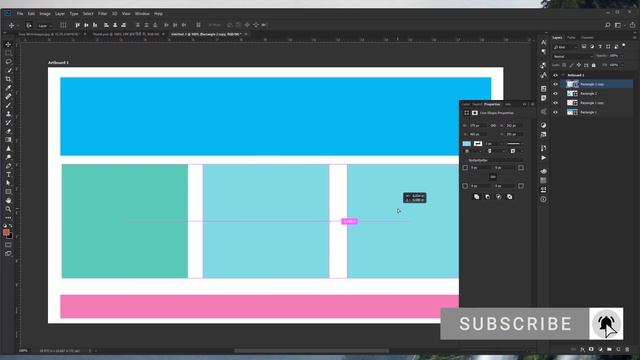
Task: Toggle visibility of Rectangle 2 layer
Action: (x=555, y=93)
